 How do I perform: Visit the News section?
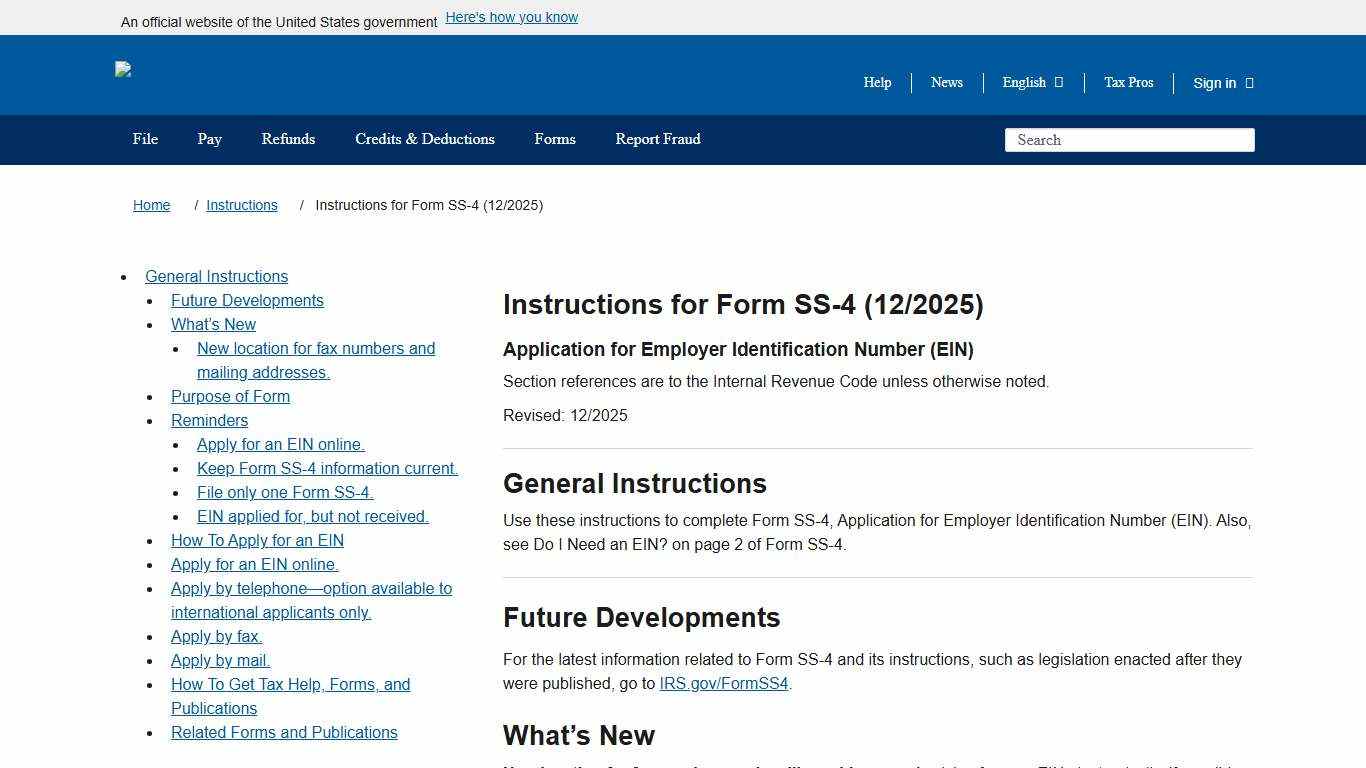click(x=946, y=83)
